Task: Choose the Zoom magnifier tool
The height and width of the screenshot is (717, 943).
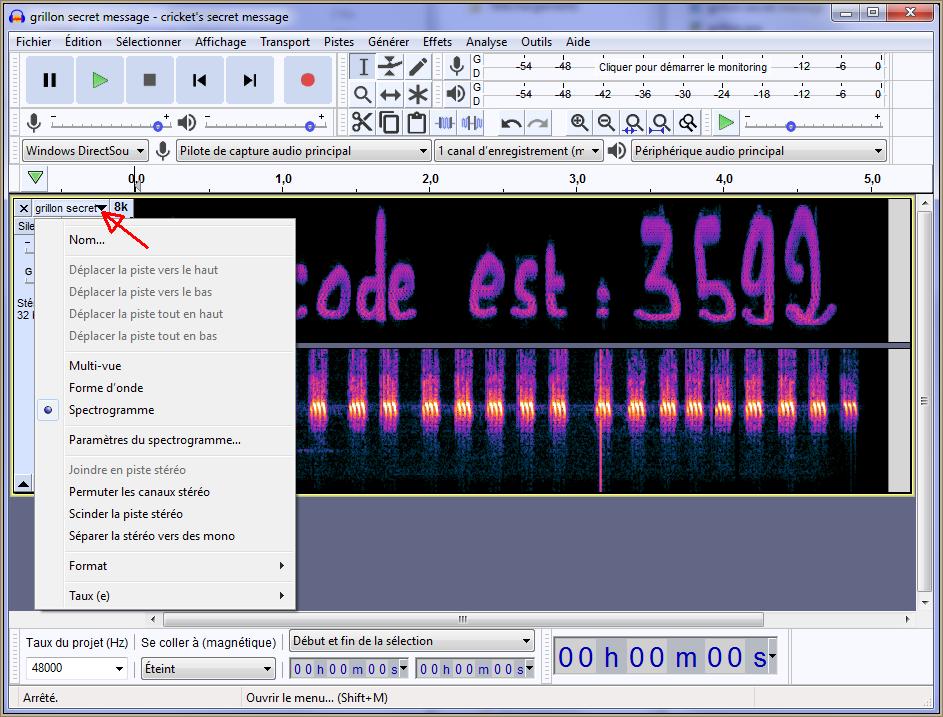Action: (x=363, y=95)
